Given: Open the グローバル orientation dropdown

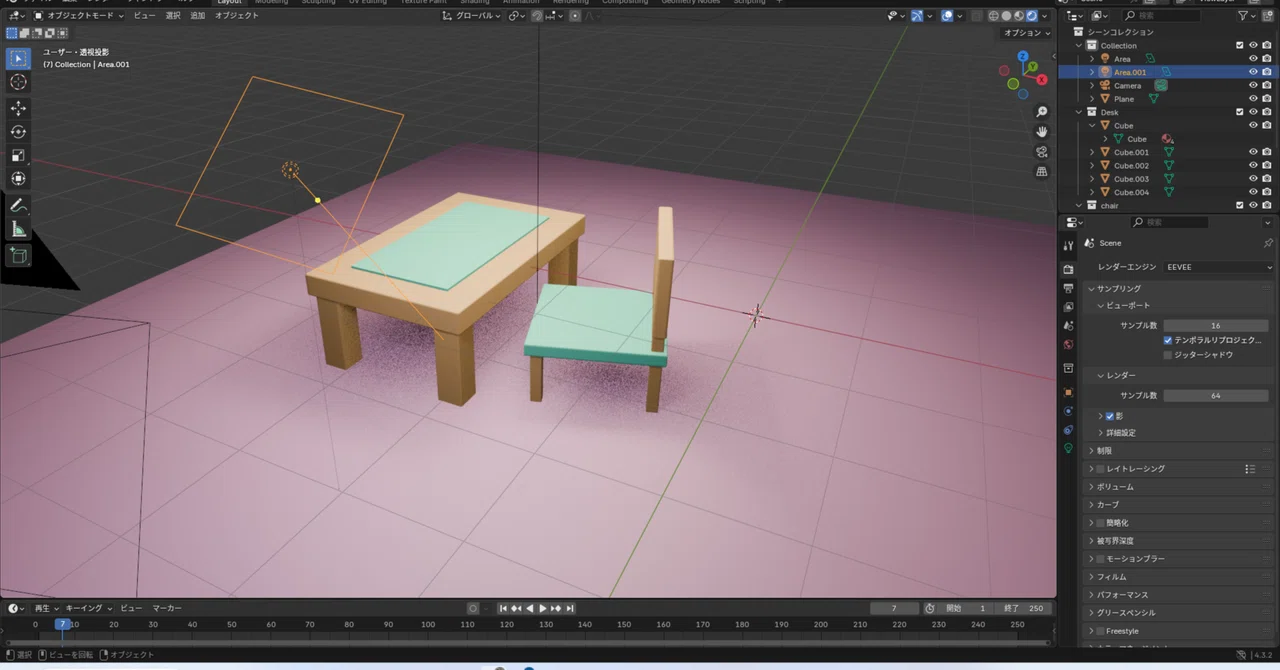Looking at the screenshot, I should [472, 15].
